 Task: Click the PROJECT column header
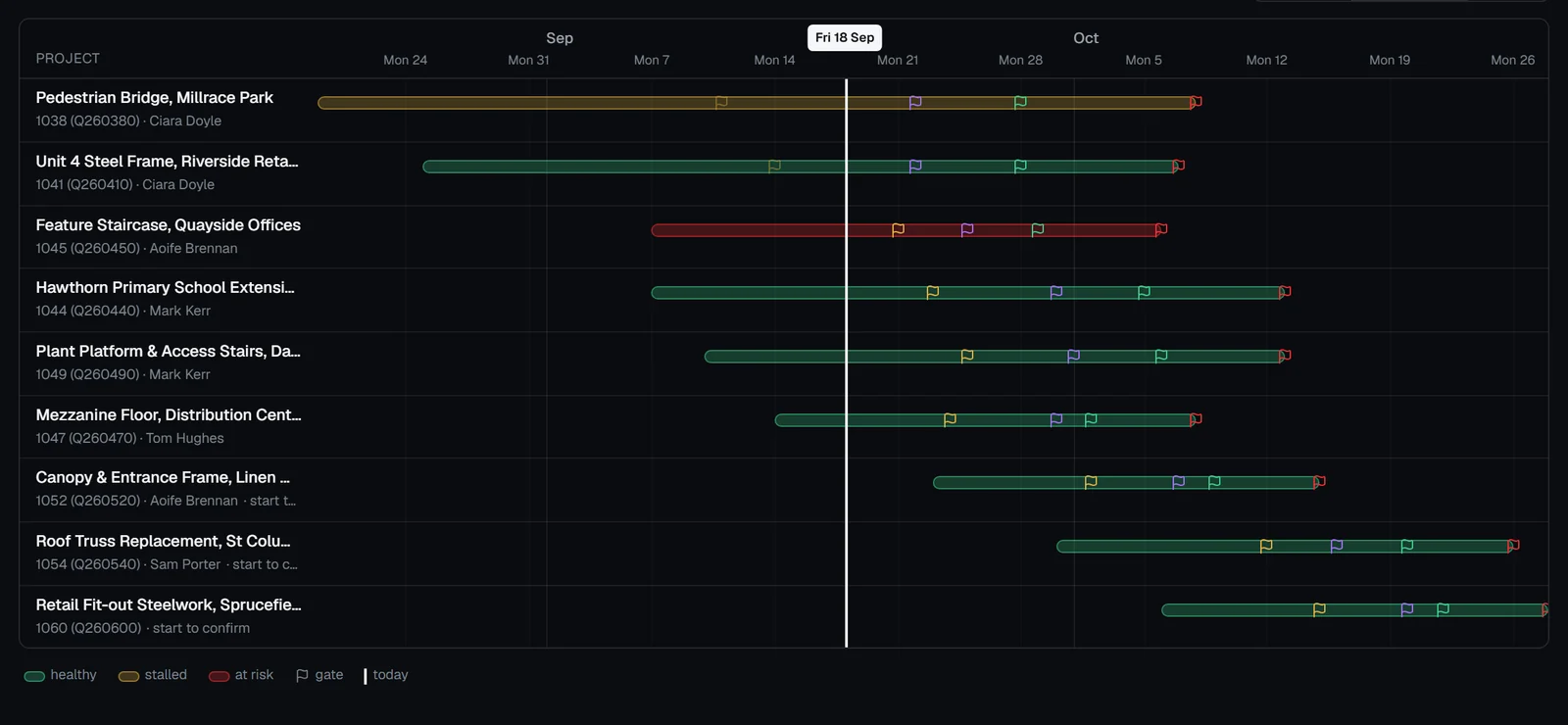click(x=68, y=59)
